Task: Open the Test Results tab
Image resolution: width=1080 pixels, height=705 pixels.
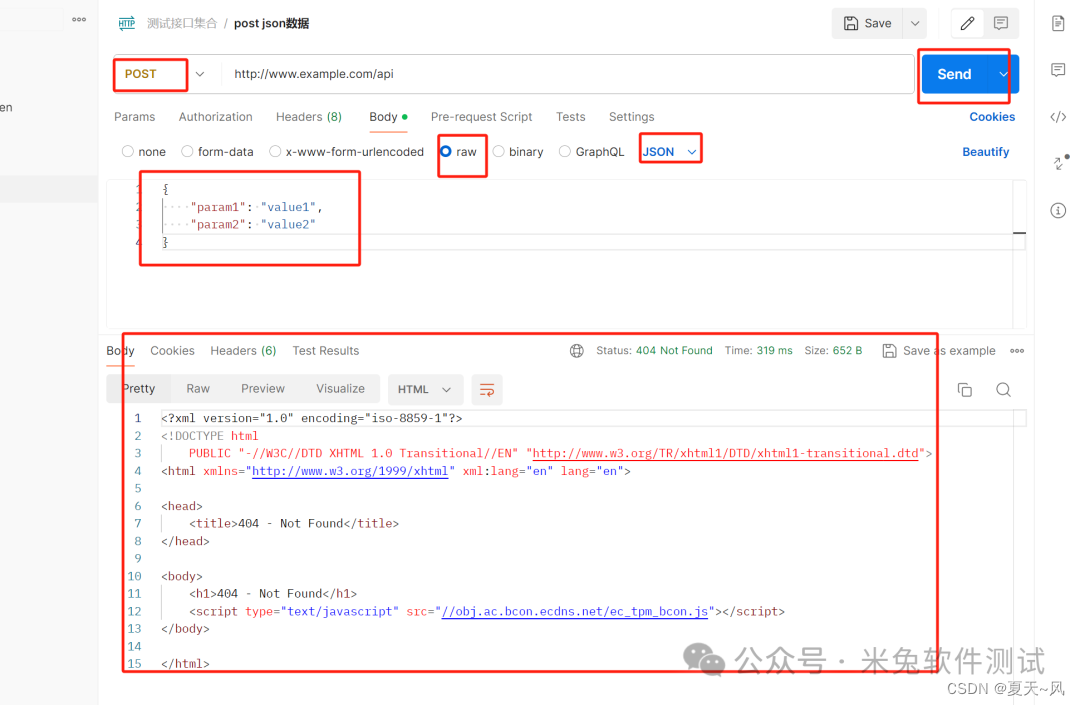Action: (326, 351)
